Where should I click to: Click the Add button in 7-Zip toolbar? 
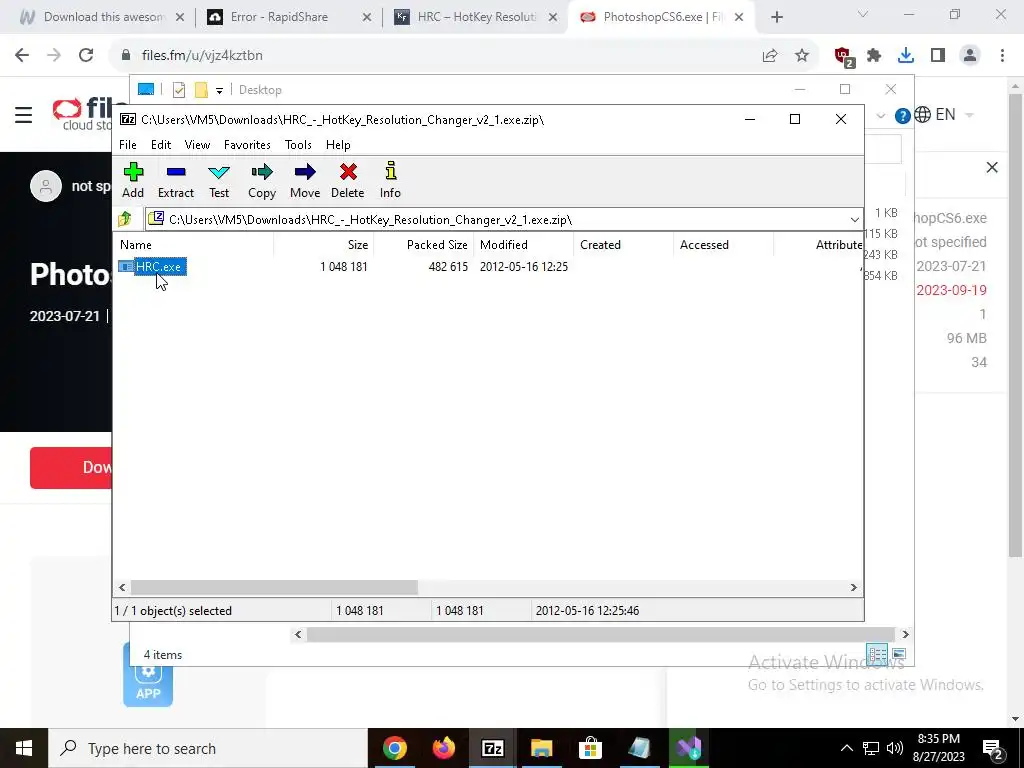[x=133, y=180]
